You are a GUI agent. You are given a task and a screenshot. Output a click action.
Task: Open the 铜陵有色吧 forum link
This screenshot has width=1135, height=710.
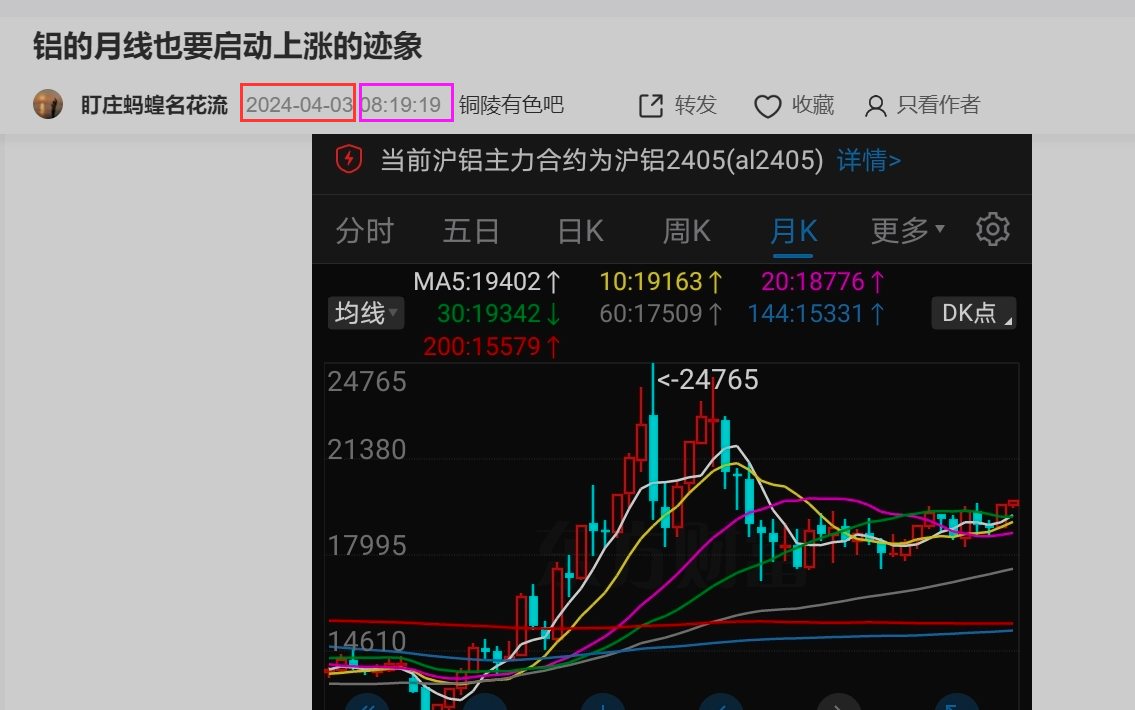pyautogui.click(x=511, y=105)
